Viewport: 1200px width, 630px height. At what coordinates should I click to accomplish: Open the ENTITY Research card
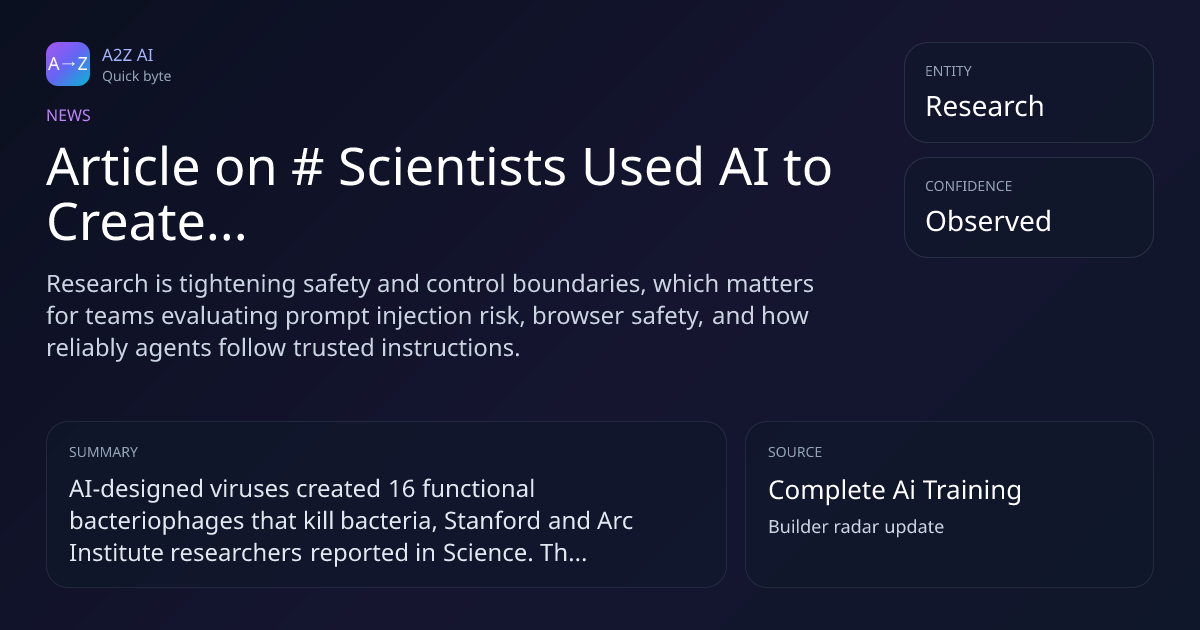pyautogui.click(x=1029, y=92)
